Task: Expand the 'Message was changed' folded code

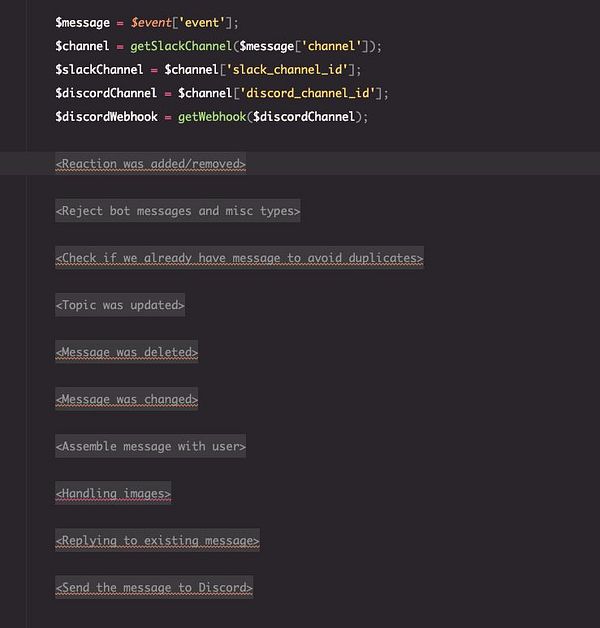Action: click(x=127, y=399)
